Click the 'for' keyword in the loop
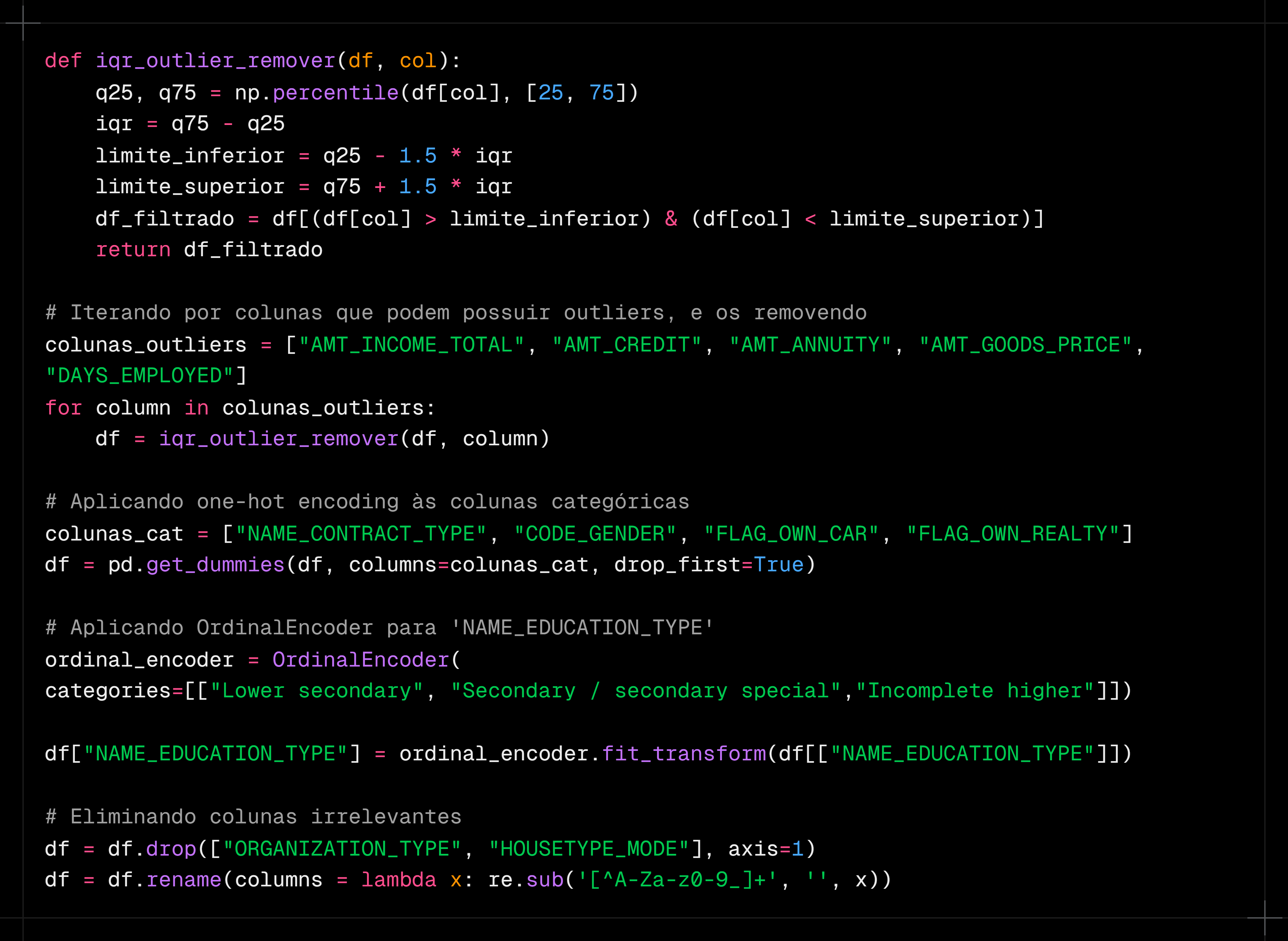Screen dimensions: 1288x941 (64, 408)
